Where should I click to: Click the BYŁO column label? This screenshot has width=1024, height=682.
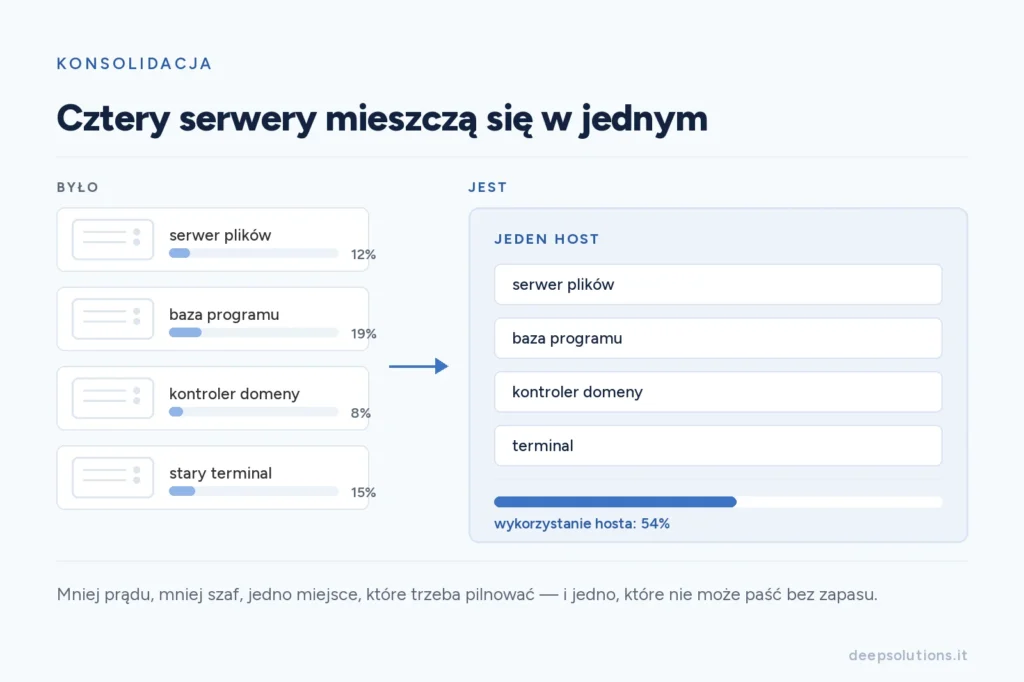click(78, 187)
